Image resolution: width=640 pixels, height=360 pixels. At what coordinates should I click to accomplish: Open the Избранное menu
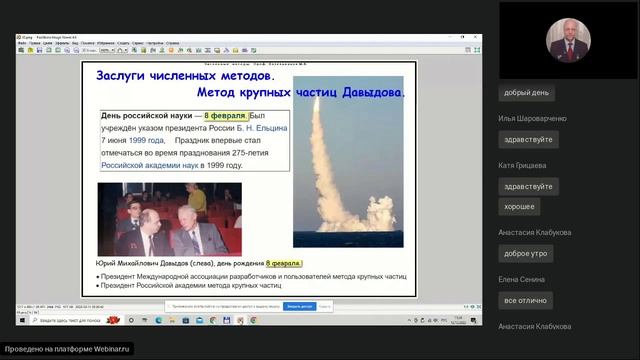(106, 43)
